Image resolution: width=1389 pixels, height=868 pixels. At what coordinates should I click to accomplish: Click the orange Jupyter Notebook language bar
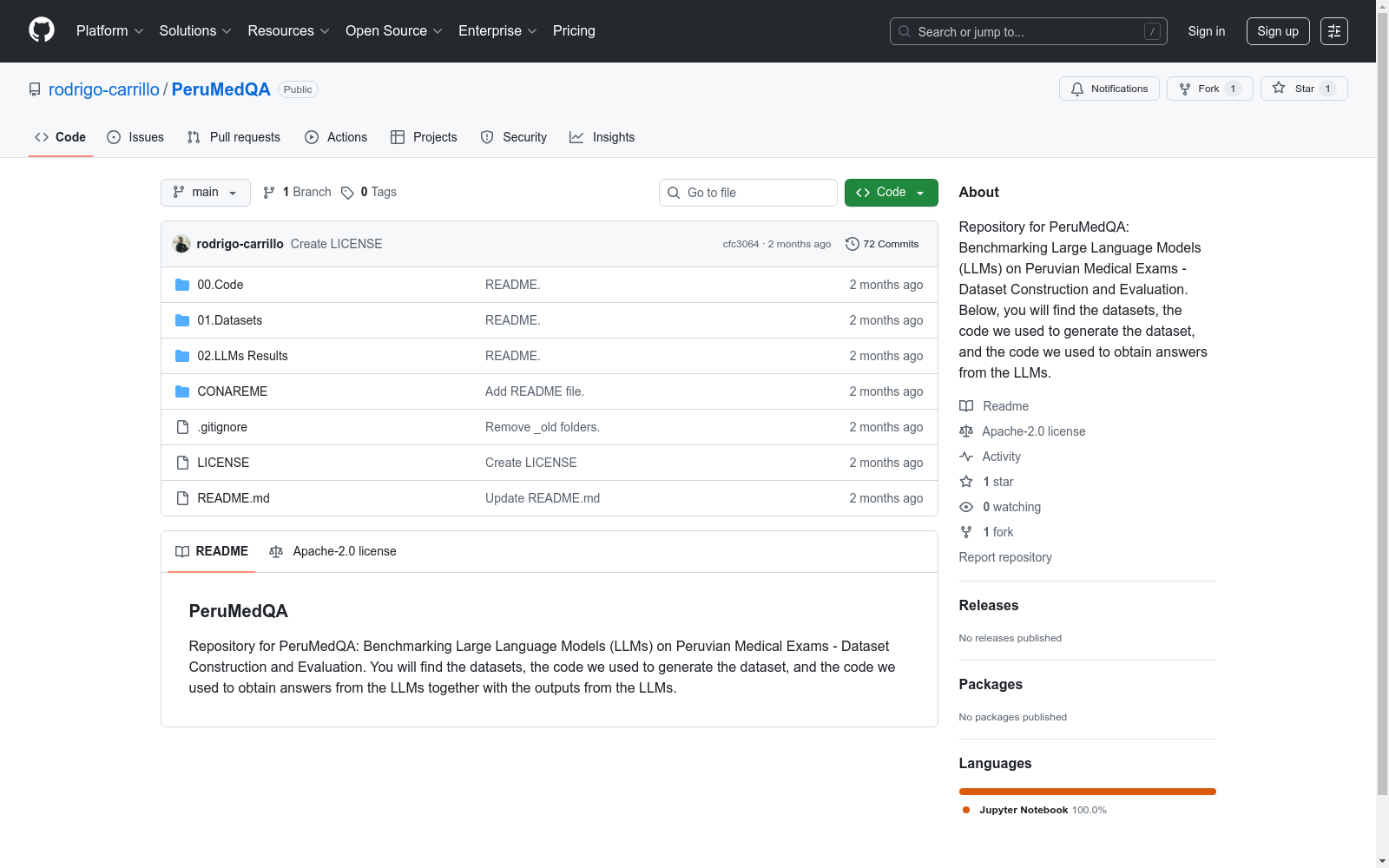tap(1088, 792)
